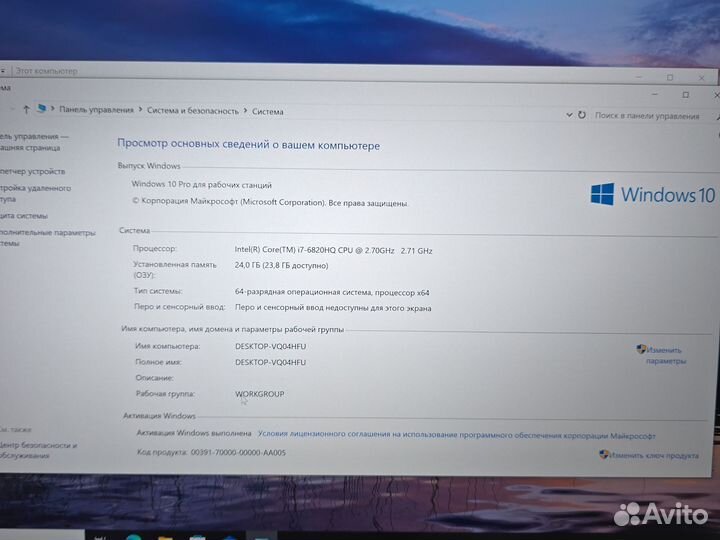
Task: Click the Процессор label
Action: (155, 248)
